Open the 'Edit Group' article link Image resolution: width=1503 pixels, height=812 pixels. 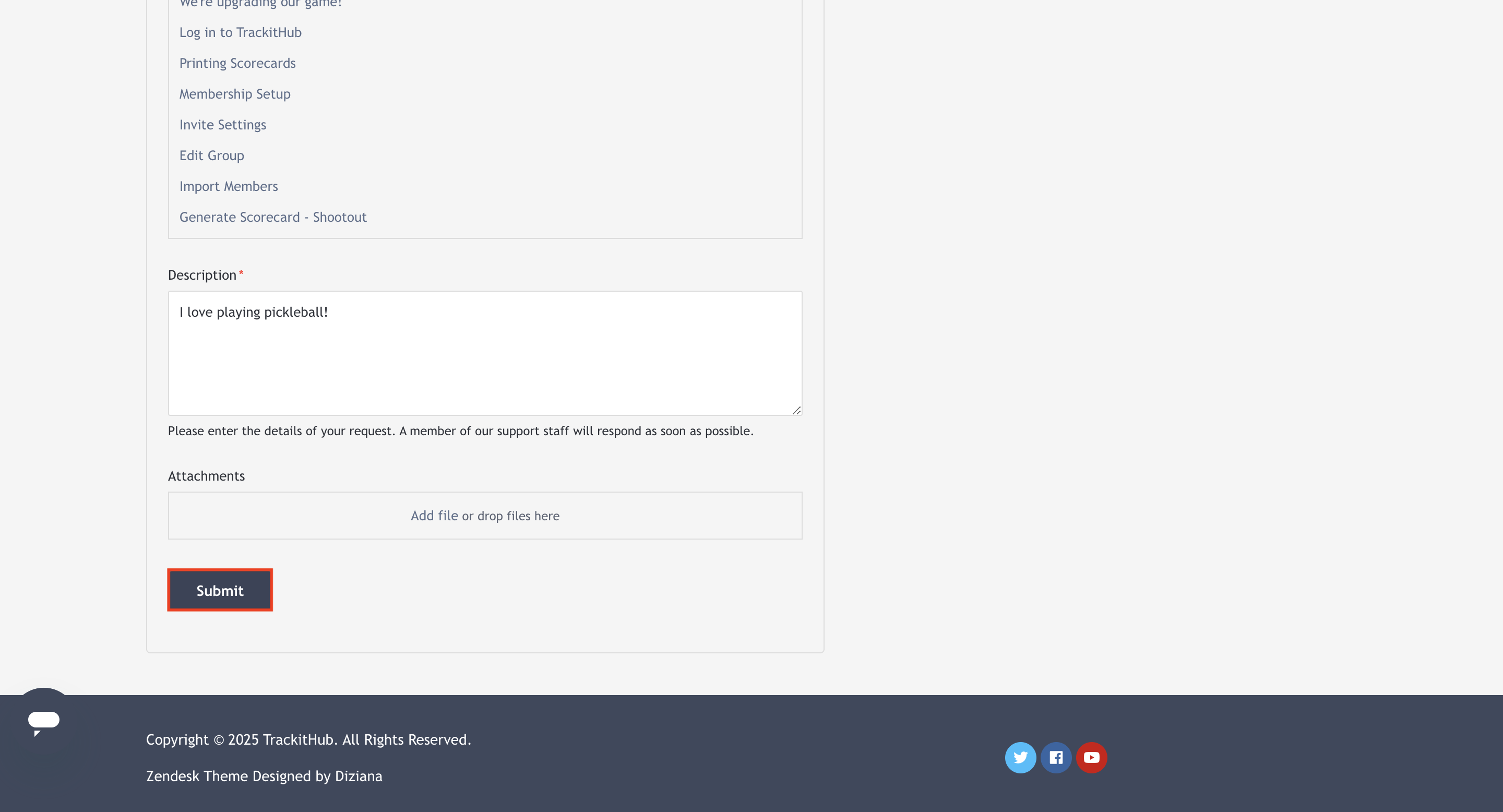[212, 156]
